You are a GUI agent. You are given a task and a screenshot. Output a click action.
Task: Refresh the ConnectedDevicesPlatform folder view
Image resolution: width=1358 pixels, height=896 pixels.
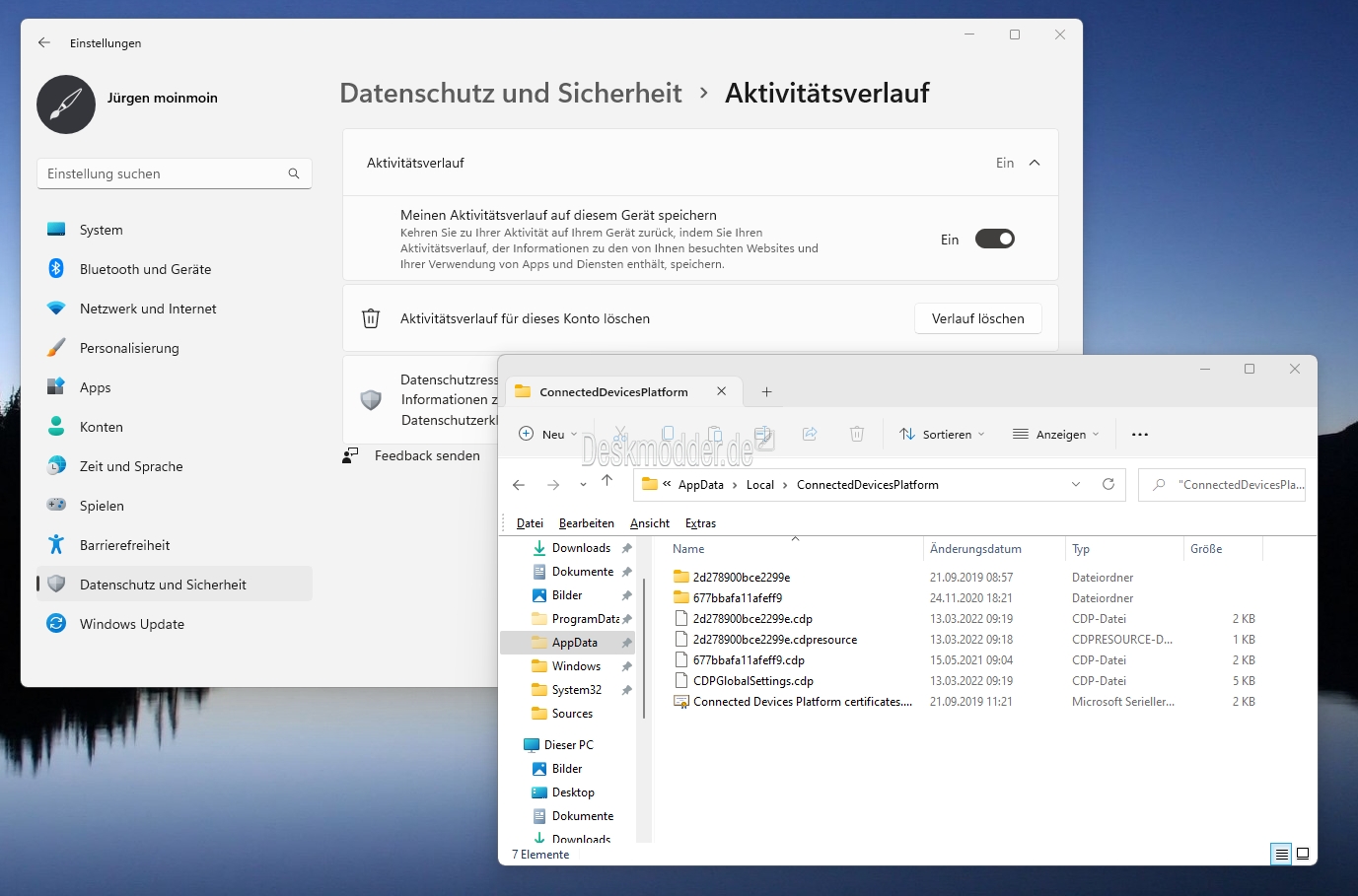(x=1108, y=484)
